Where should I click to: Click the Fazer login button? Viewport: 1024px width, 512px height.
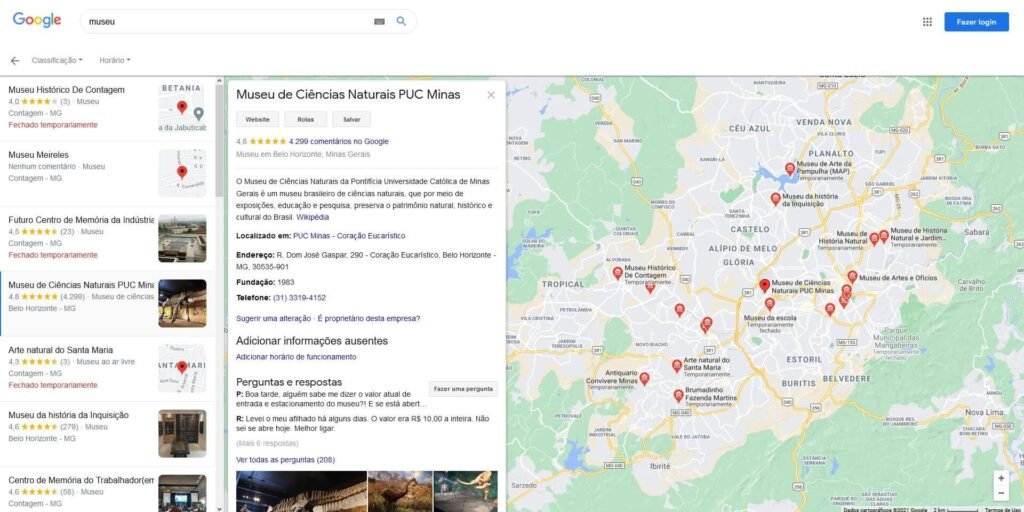click(976, 22)
